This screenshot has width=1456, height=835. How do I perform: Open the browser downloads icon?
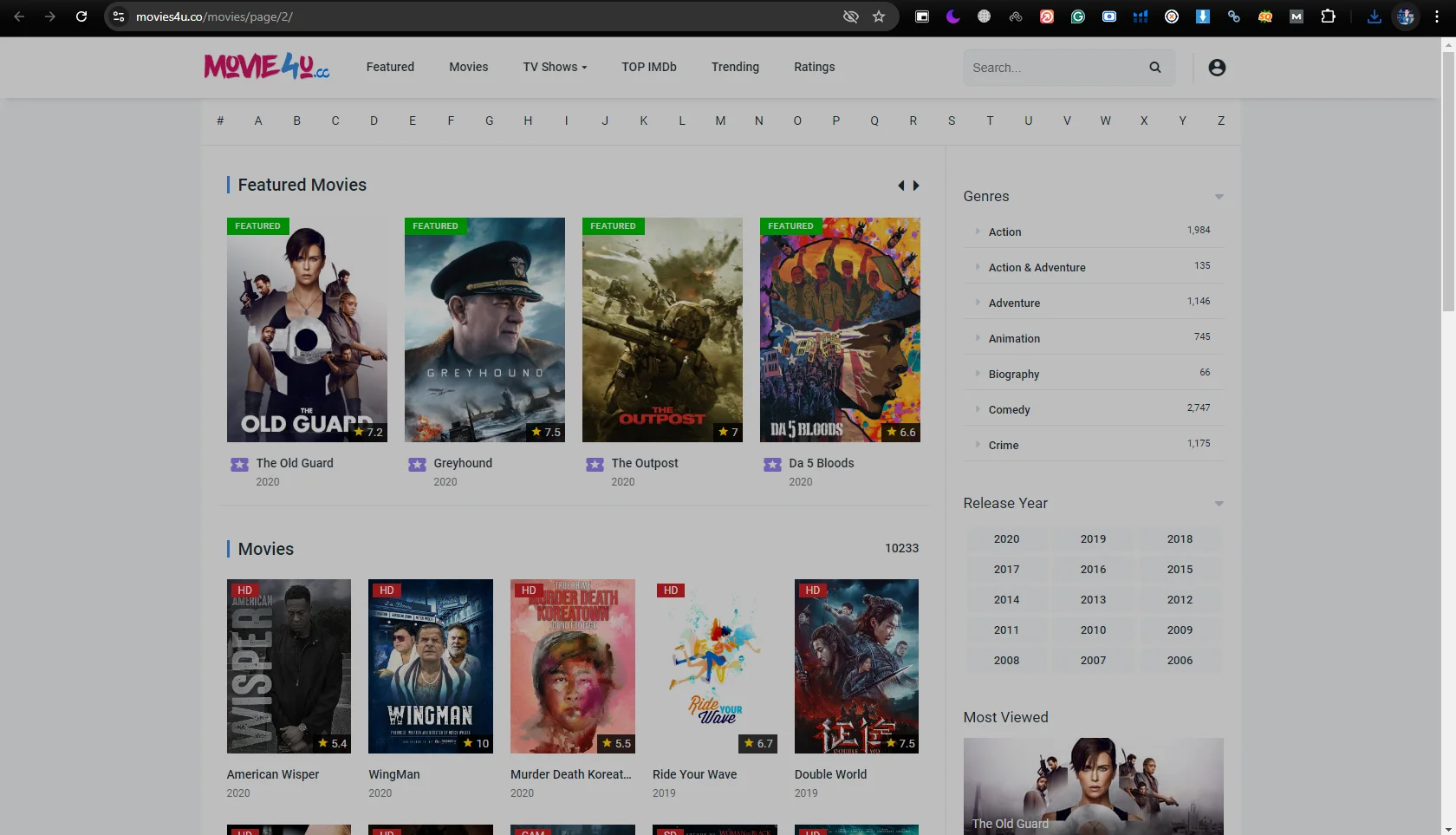(1375, 16)
